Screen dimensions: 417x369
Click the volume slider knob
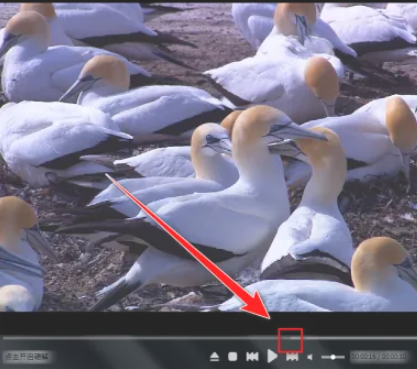[x=333, y=357]
